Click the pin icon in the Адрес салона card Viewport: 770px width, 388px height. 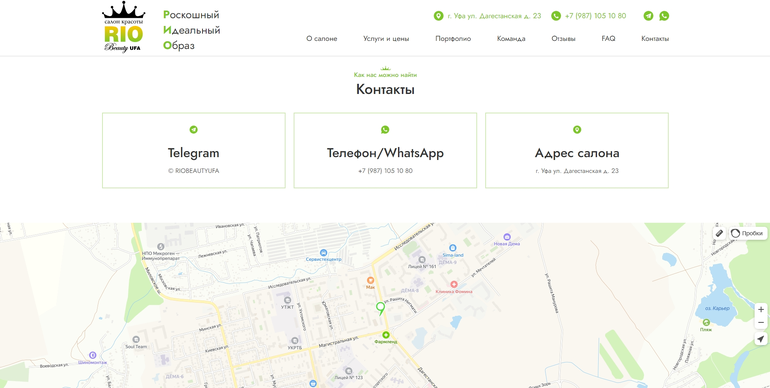click(577, 130)
